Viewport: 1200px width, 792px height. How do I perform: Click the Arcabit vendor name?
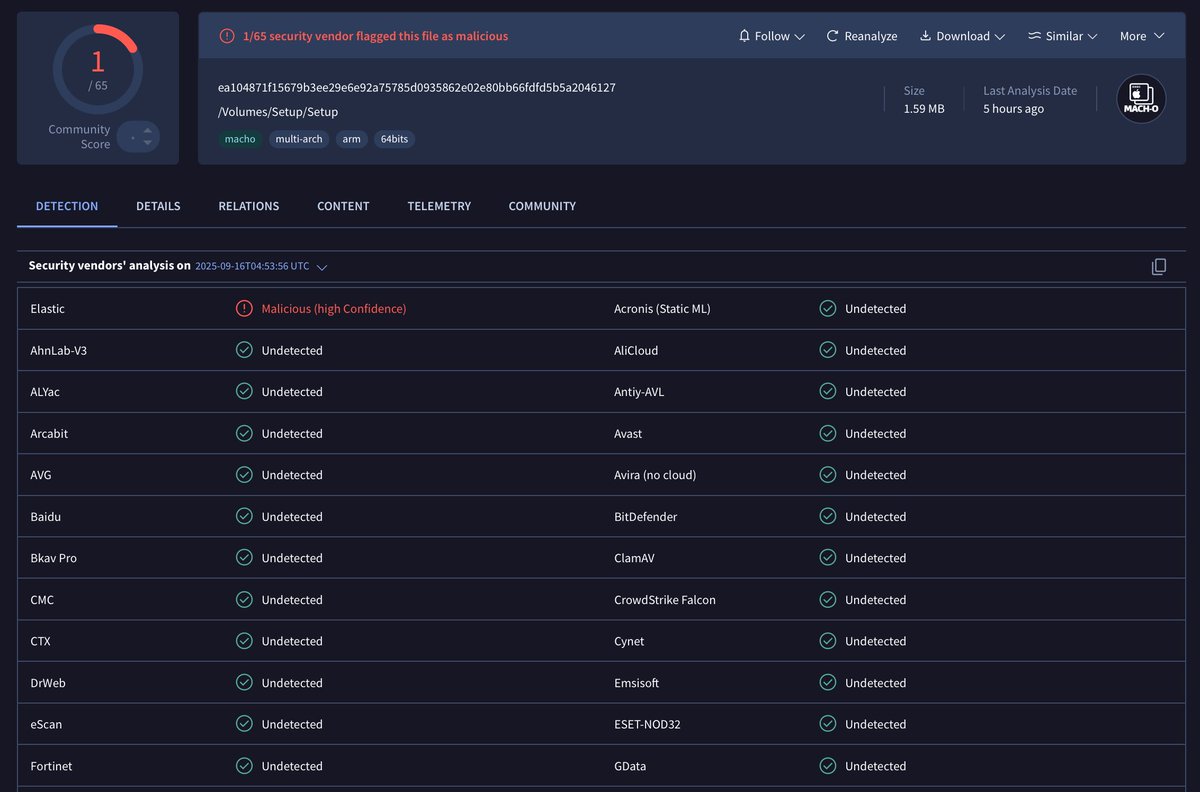(x=49, y=434)
